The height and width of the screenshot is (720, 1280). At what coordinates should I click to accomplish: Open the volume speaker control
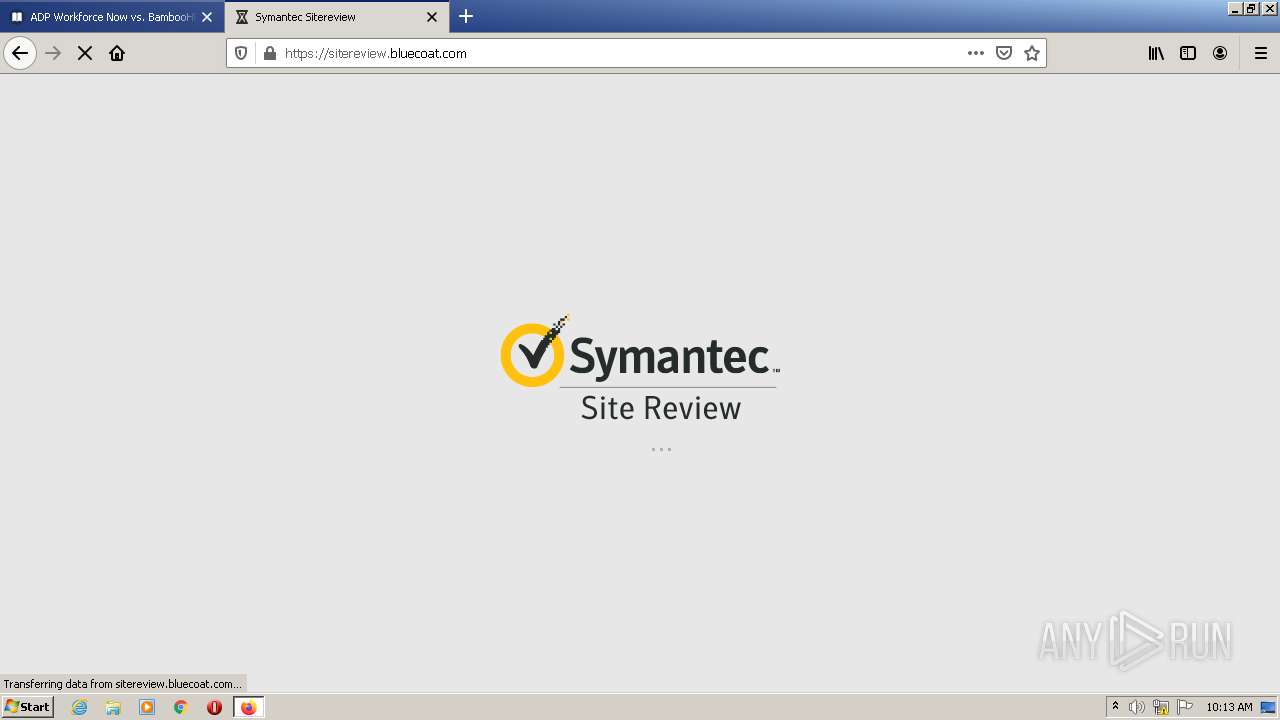point(1137,707)
